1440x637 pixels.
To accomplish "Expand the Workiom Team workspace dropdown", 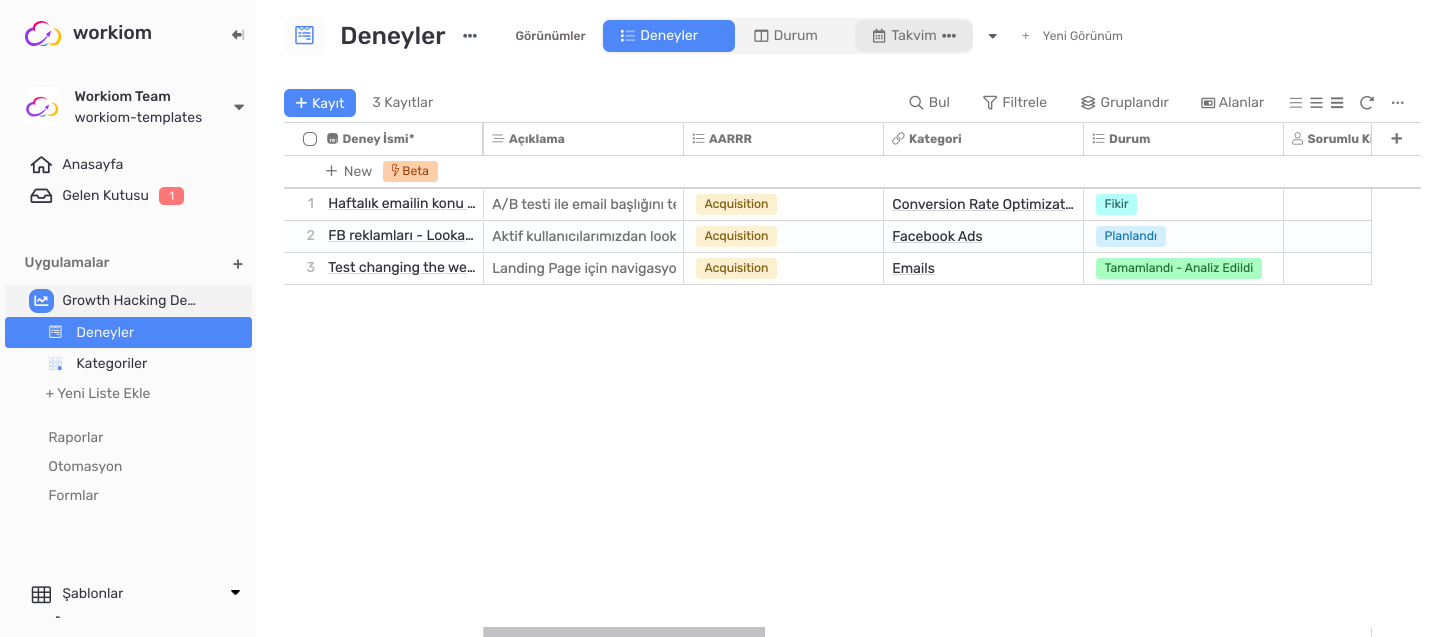I will 238,107.
